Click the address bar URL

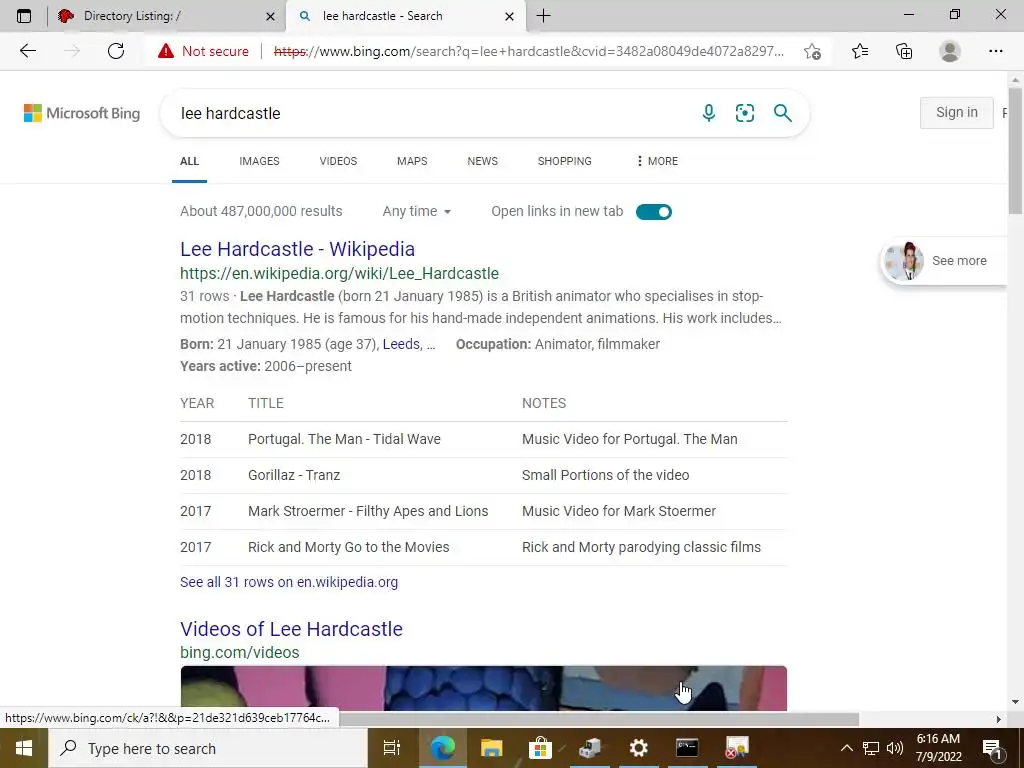click(x=529, y=51)
